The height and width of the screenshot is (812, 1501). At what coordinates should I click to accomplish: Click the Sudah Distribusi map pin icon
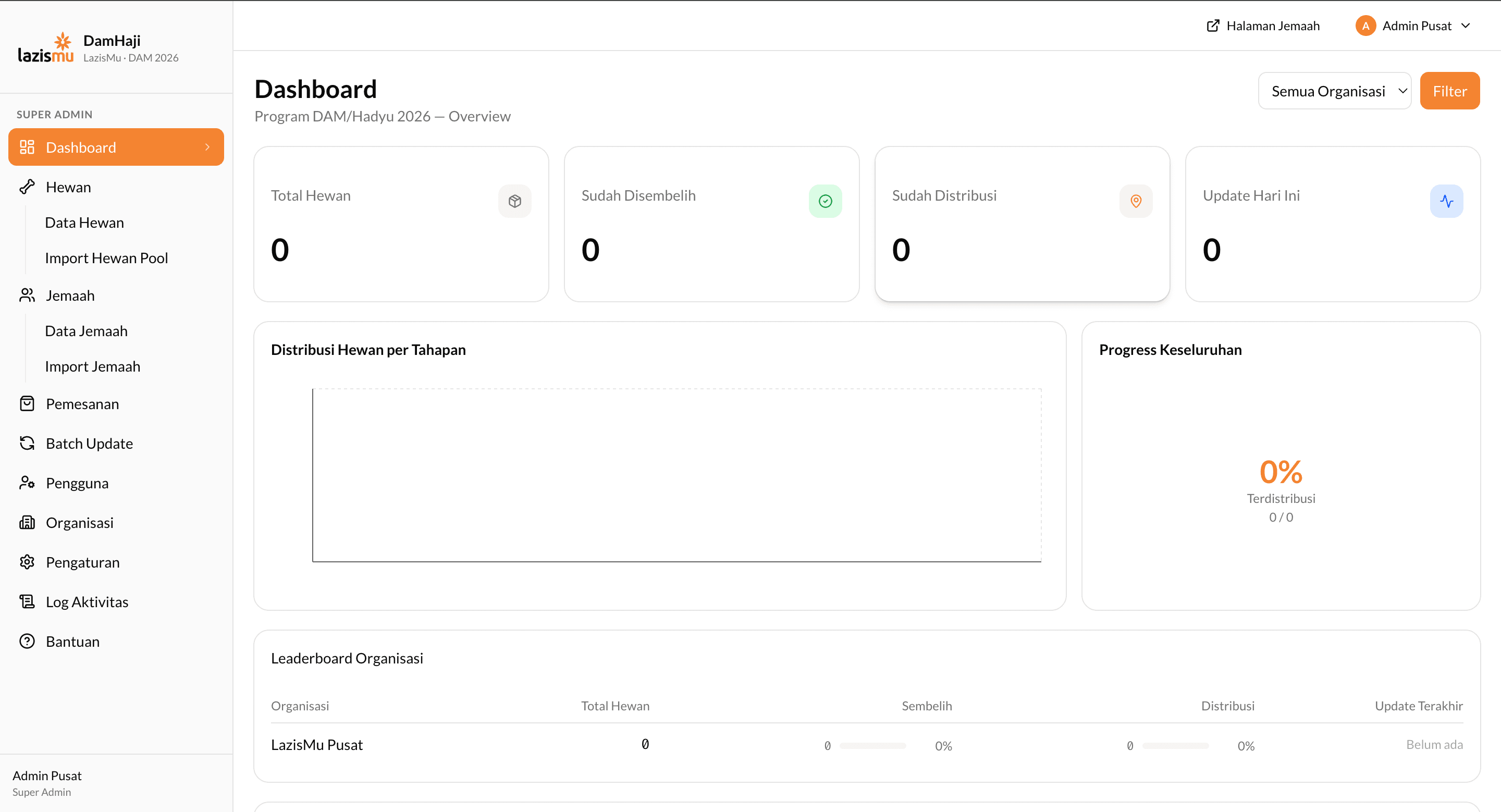click(1136, 201)
